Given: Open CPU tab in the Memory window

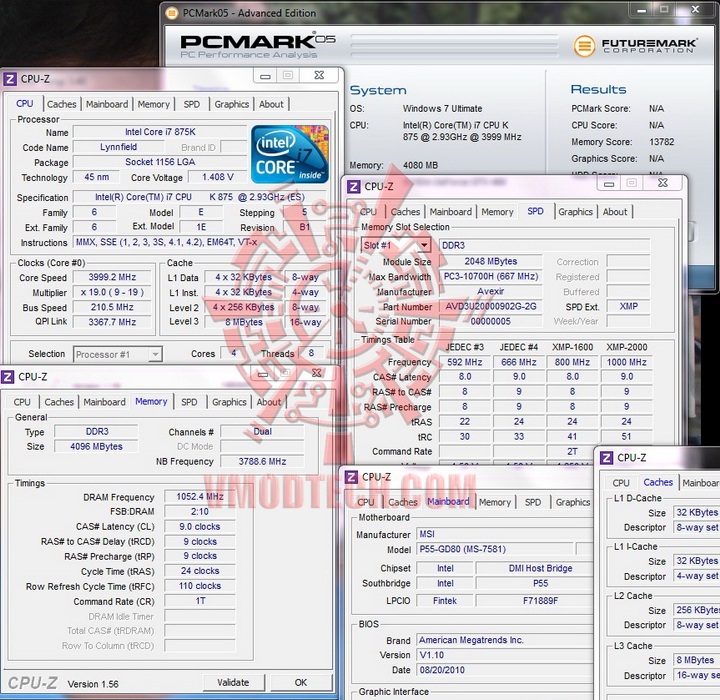Looking at the screenshot, I should click(x=22, y=402).
